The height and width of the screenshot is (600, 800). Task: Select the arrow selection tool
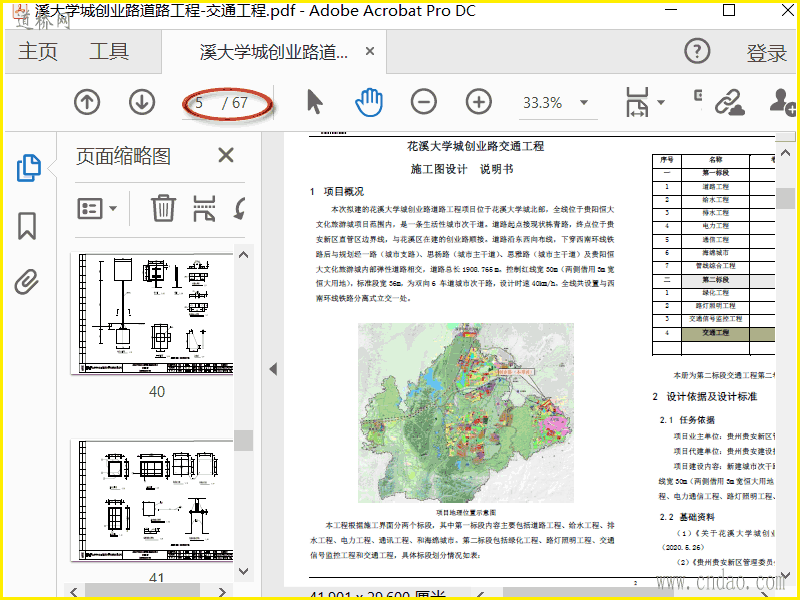(315, 102)
